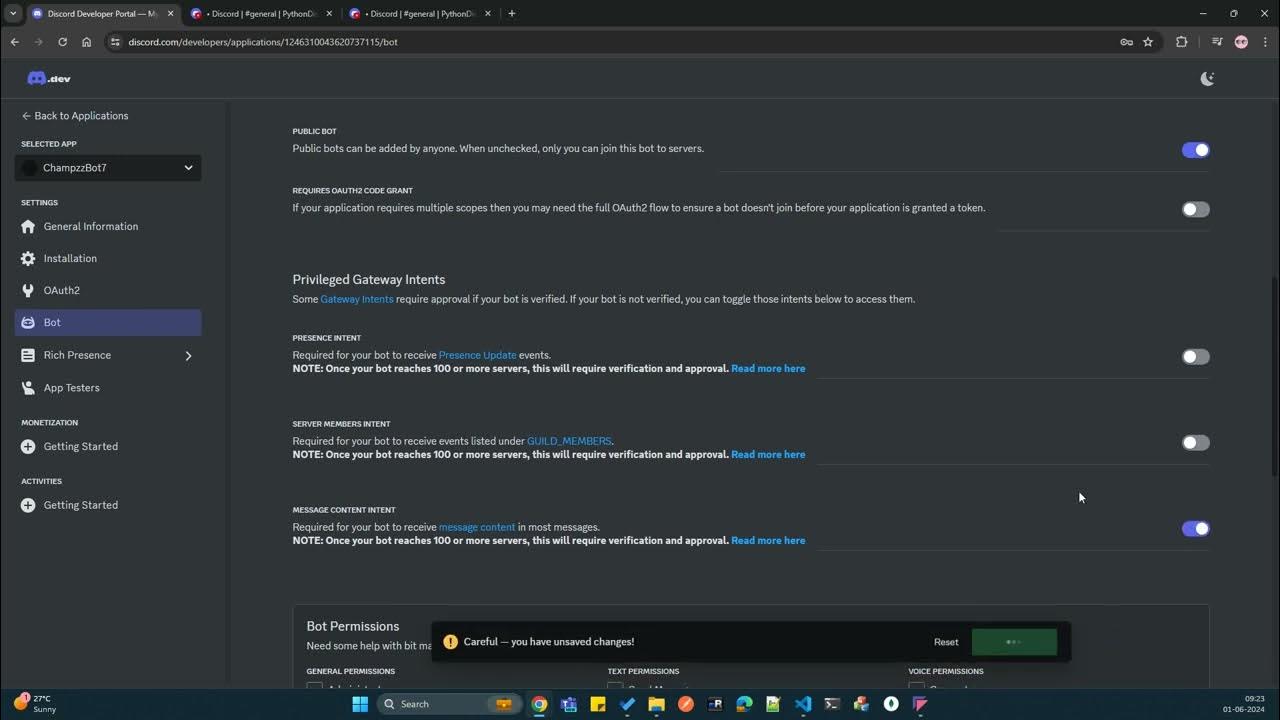Click the browser home icon

pos(86,42)
